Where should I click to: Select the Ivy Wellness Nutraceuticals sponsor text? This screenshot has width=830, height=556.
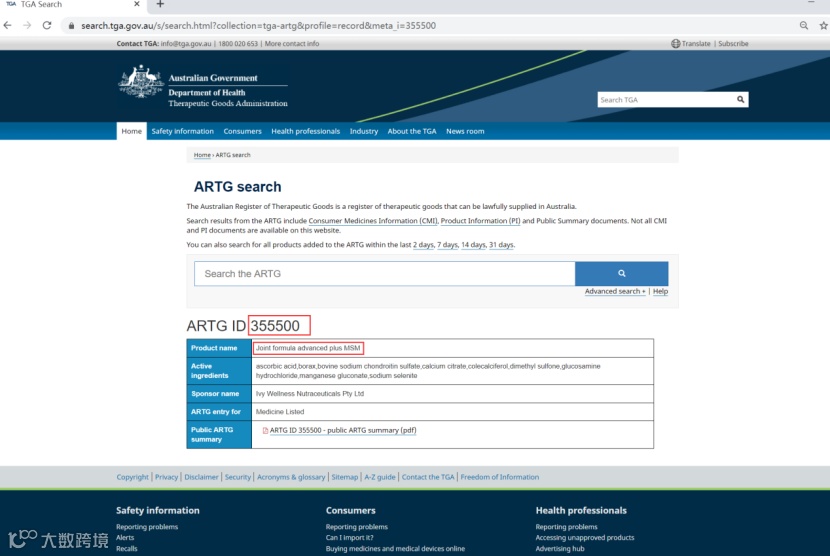pyautogui.click(x=310, y=393)
